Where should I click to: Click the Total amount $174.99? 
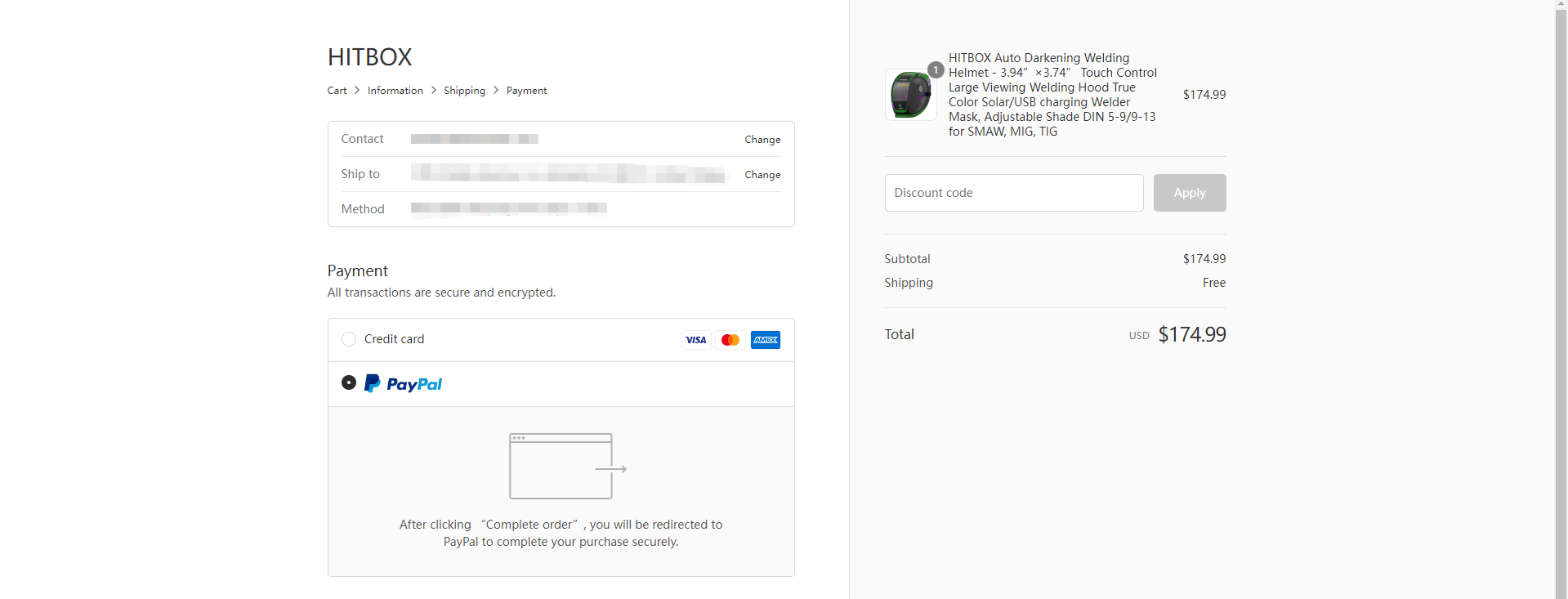(1192, 334)
